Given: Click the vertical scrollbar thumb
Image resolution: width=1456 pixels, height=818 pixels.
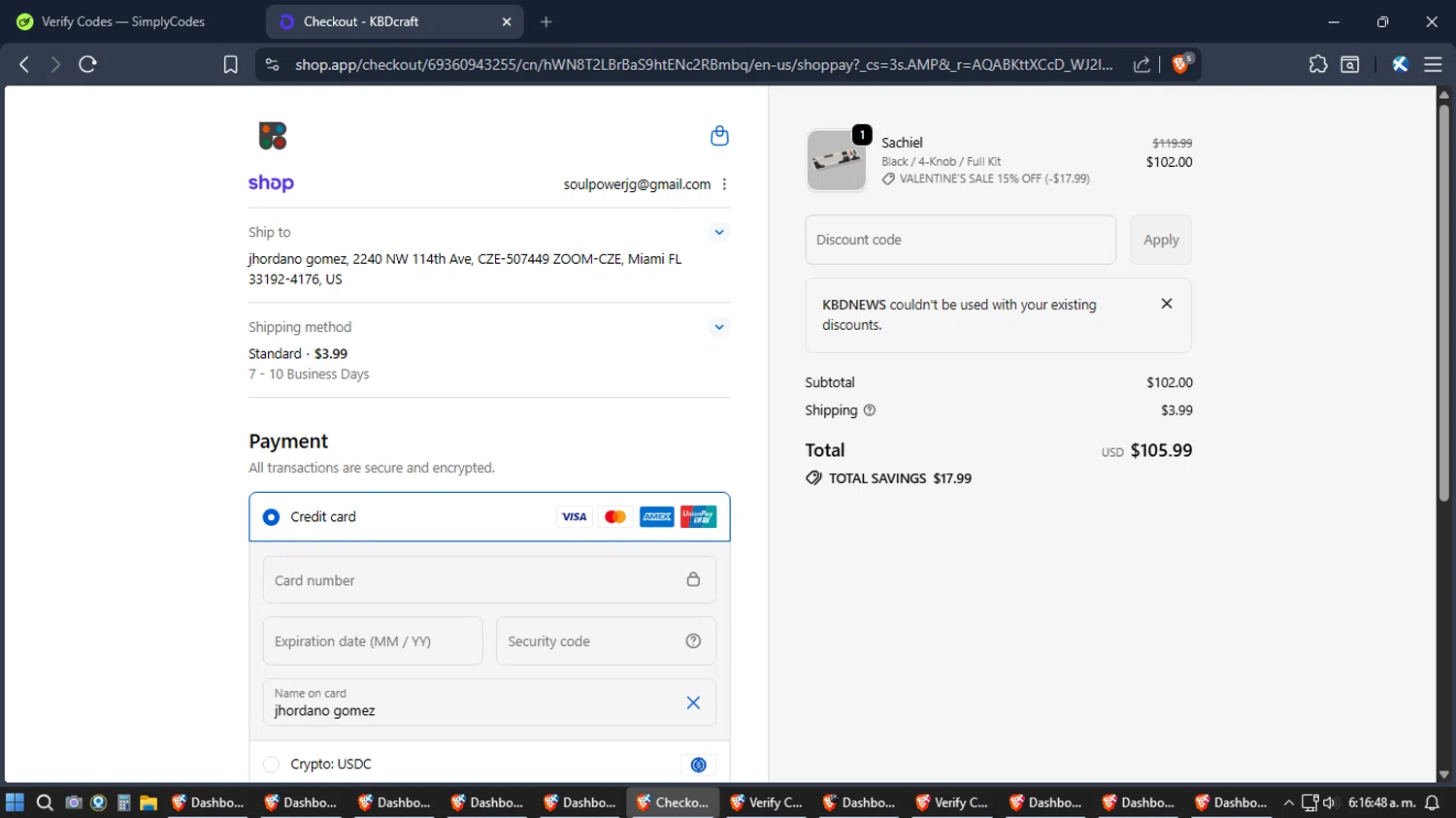Looking at the screenshot, I should click(x=1444, y=301).
